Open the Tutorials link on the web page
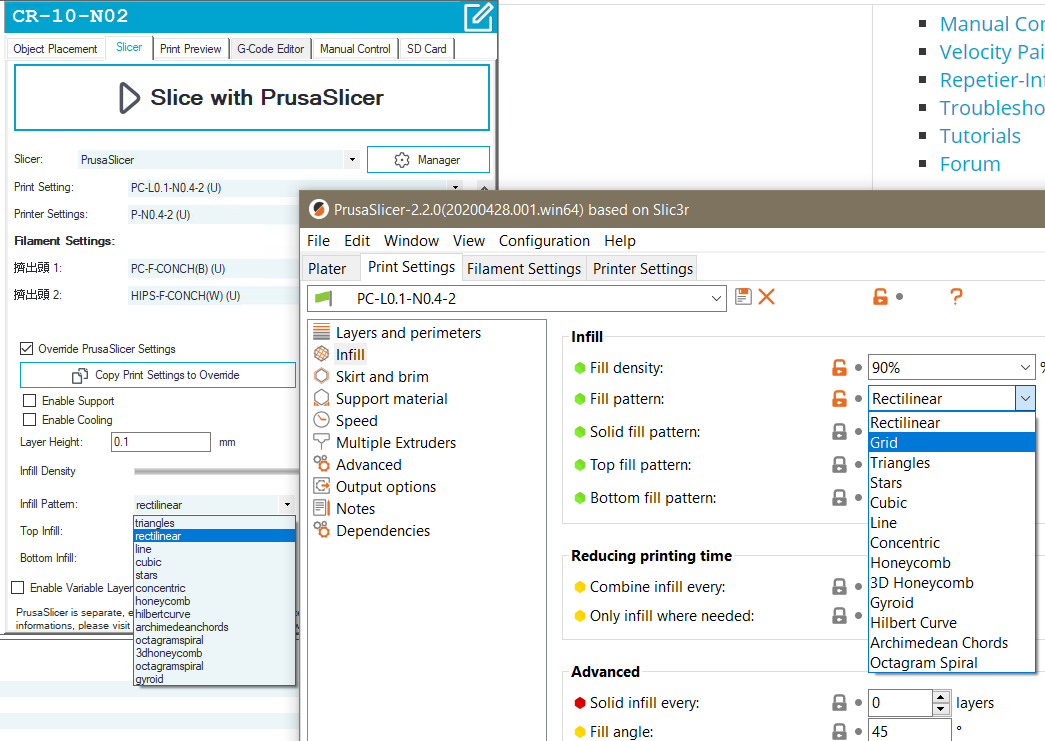This screenshot has width=1045, height=741. (x=980, y=136)
